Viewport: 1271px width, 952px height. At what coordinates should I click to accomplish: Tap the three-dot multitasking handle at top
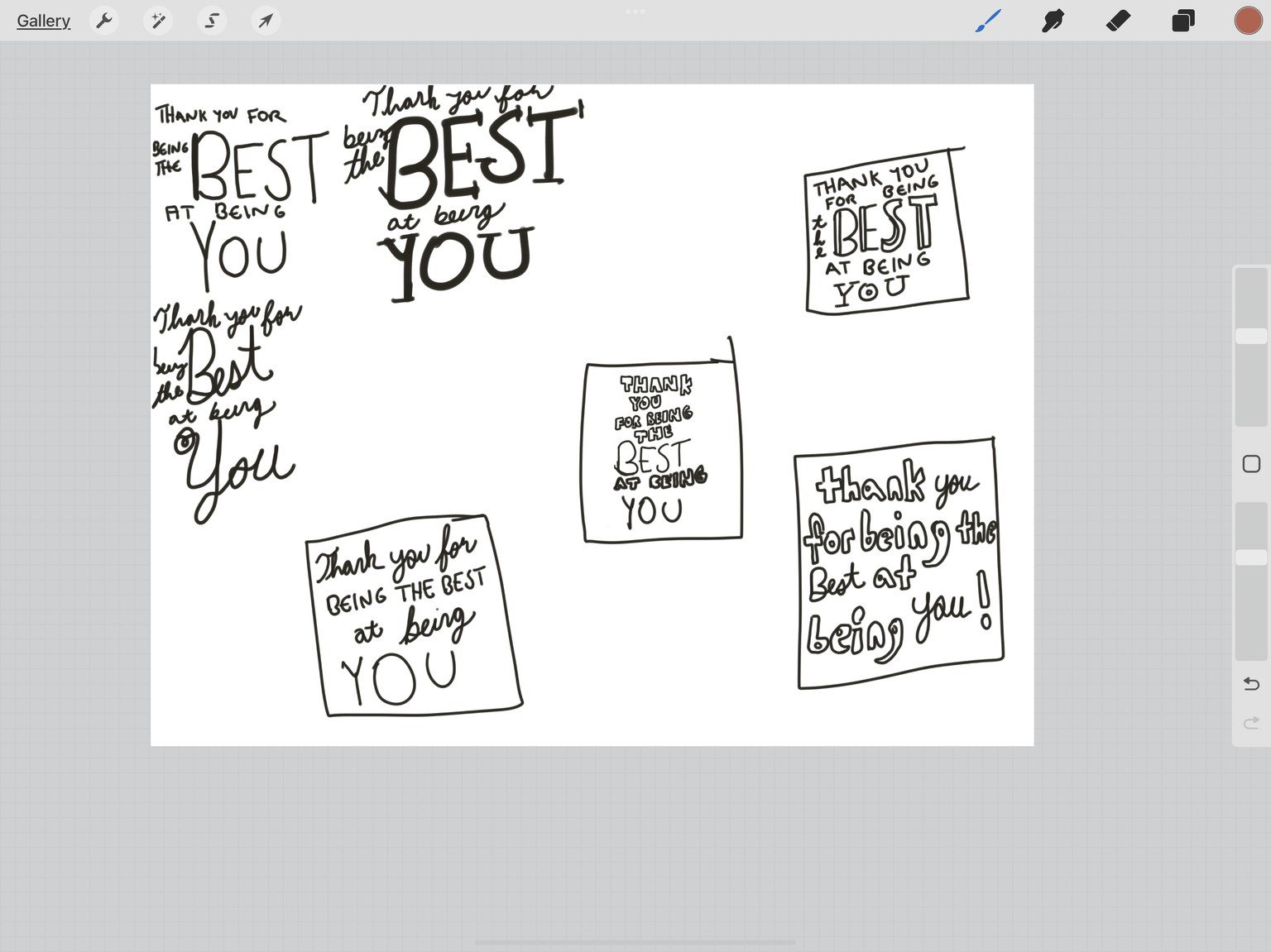[635, 12]
